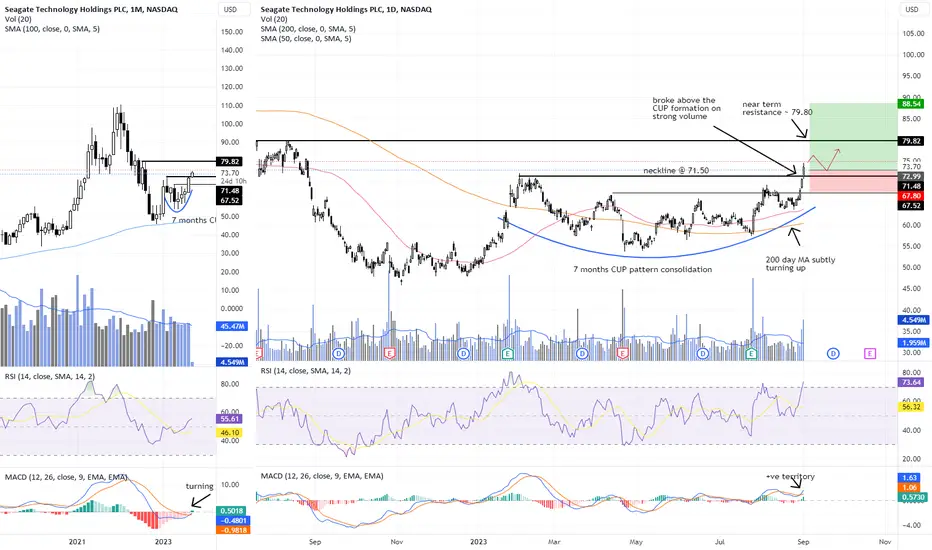Select the 'broke above the CUP formation' annotation
This screenshot has height=550, width=932.
(x=687, y=108)
